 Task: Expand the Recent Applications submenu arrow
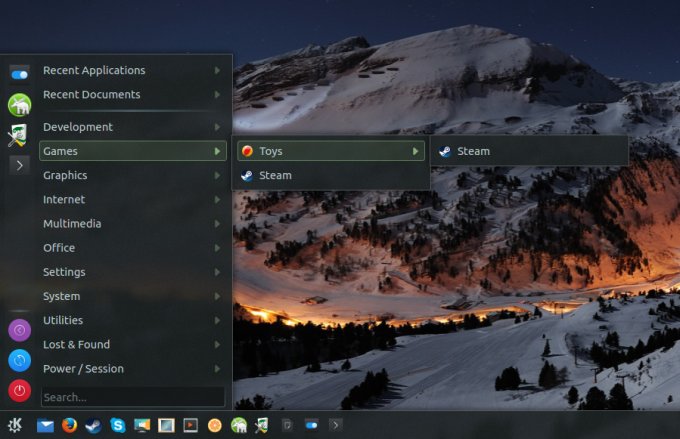[217, 71]
